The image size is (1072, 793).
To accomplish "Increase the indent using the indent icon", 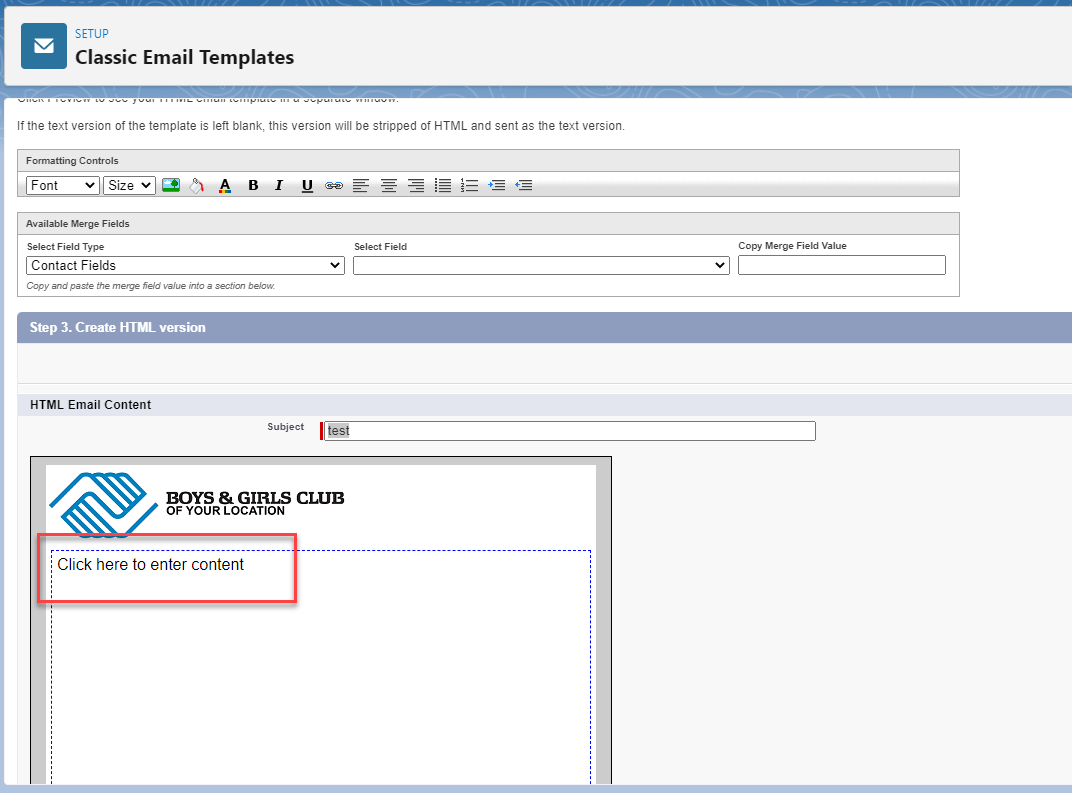I will point(496,185).
